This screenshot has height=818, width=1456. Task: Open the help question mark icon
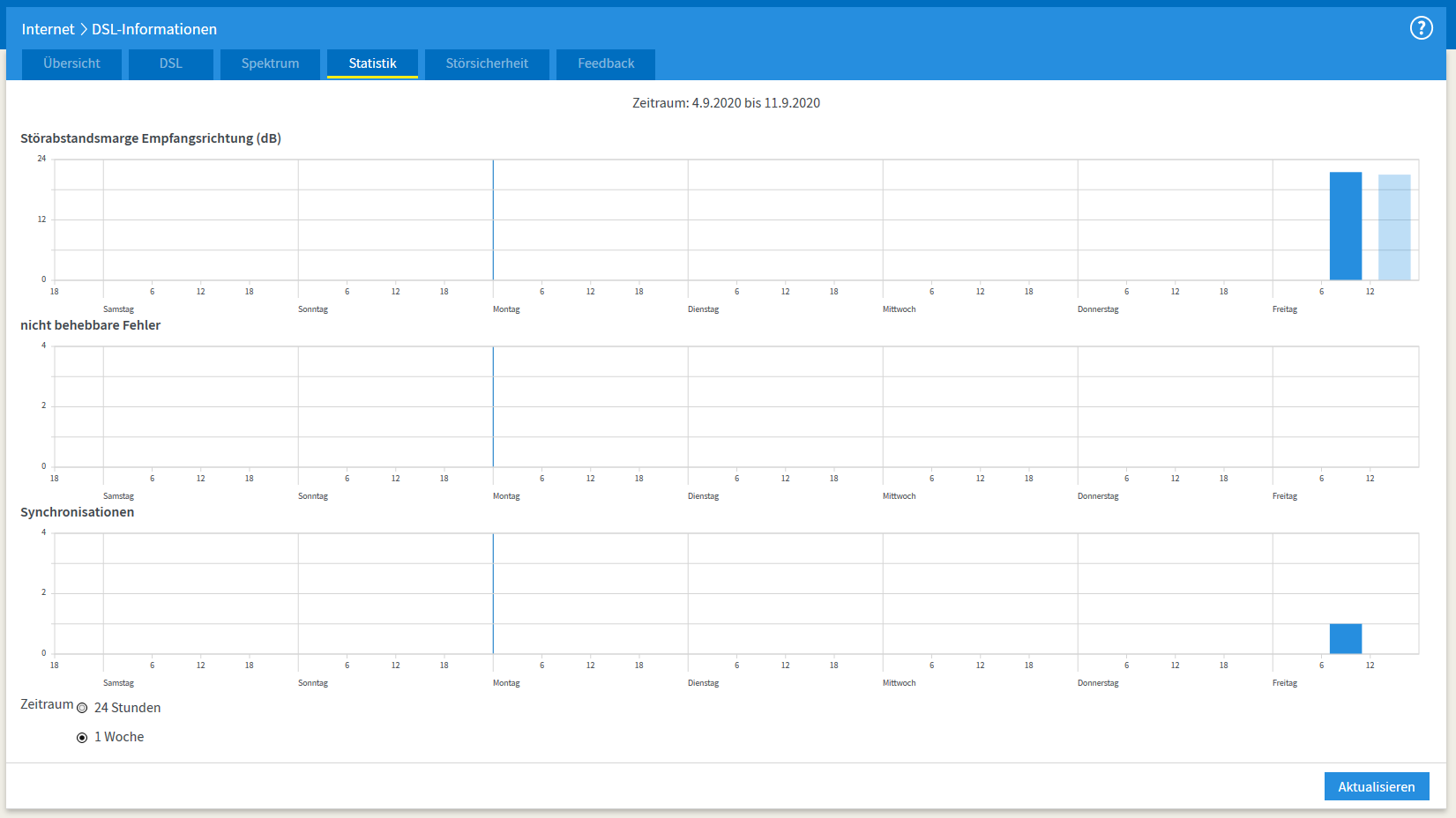[x=1421, y=28]
